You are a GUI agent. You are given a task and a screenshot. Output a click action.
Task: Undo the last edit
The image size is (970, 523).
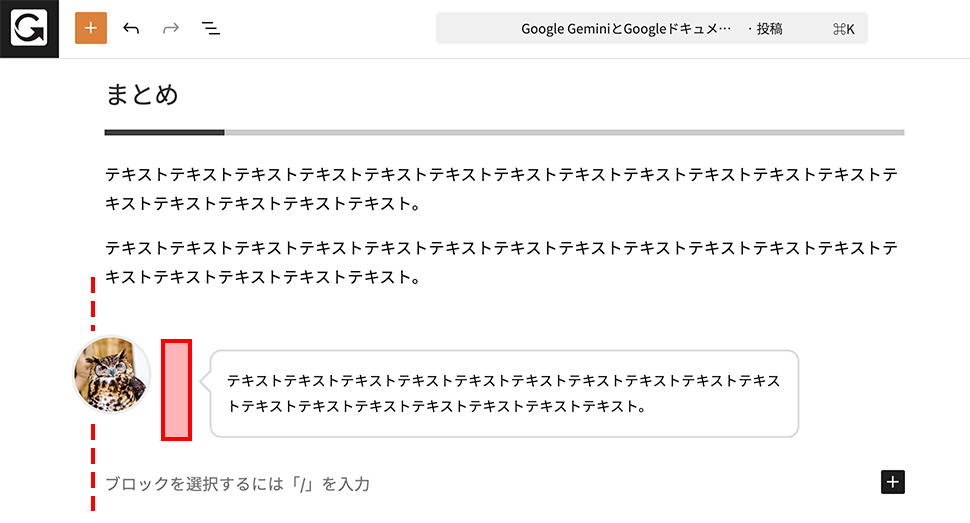tap(131, 29)
